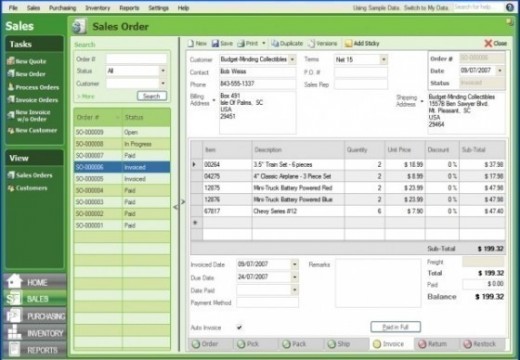Click the Pack workflow step
The height and width of the screenshot is (360, 520).
[294, 344]
